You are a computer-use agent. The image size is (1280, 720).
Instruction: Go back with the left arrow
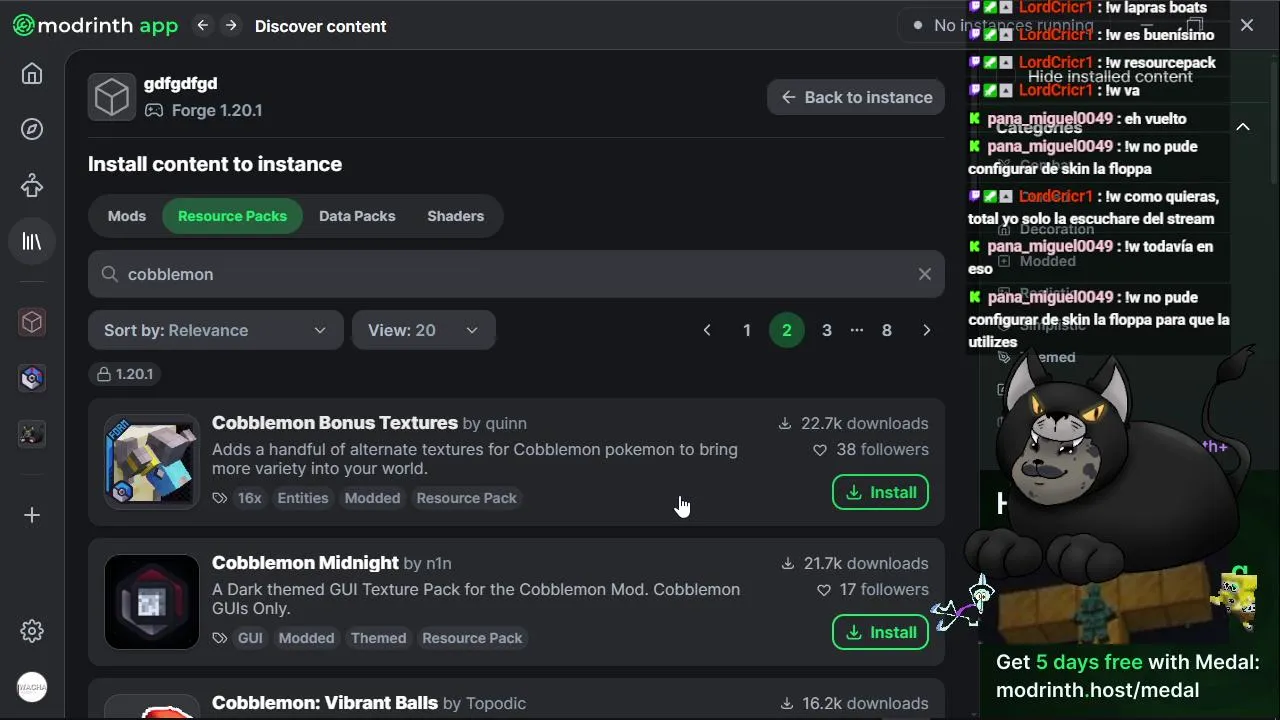point(203,26)
